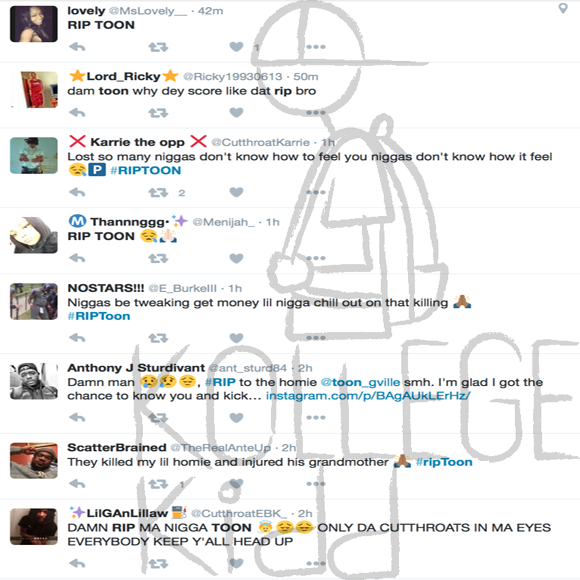
Task: Retweet Lord_Ricky's tweet
Action: tap(158, 112)
